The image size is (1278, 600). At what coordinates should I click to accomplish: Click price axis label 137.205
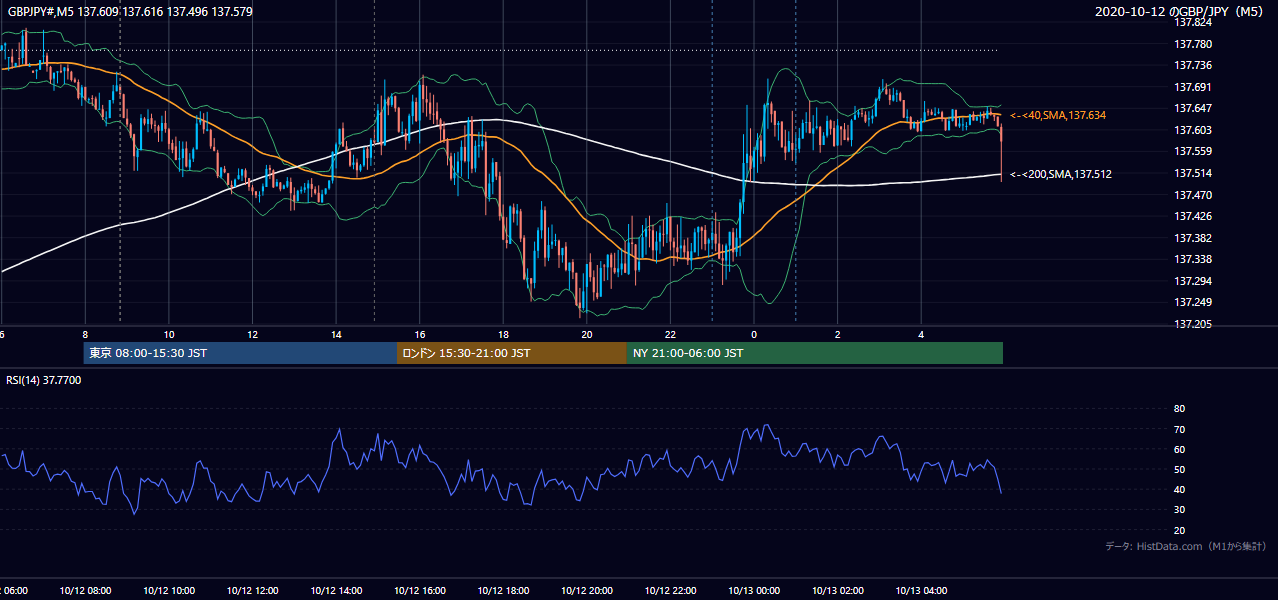1192,324
